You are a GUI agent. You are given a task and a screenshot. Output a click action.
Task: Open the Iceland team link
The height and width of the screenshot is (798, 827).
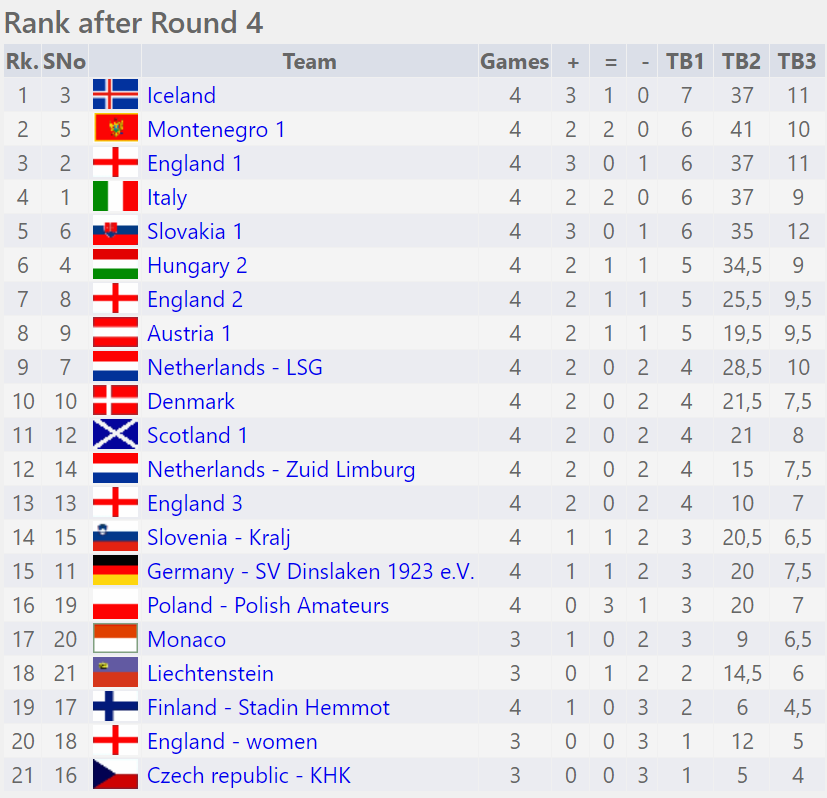pos(181,95)
